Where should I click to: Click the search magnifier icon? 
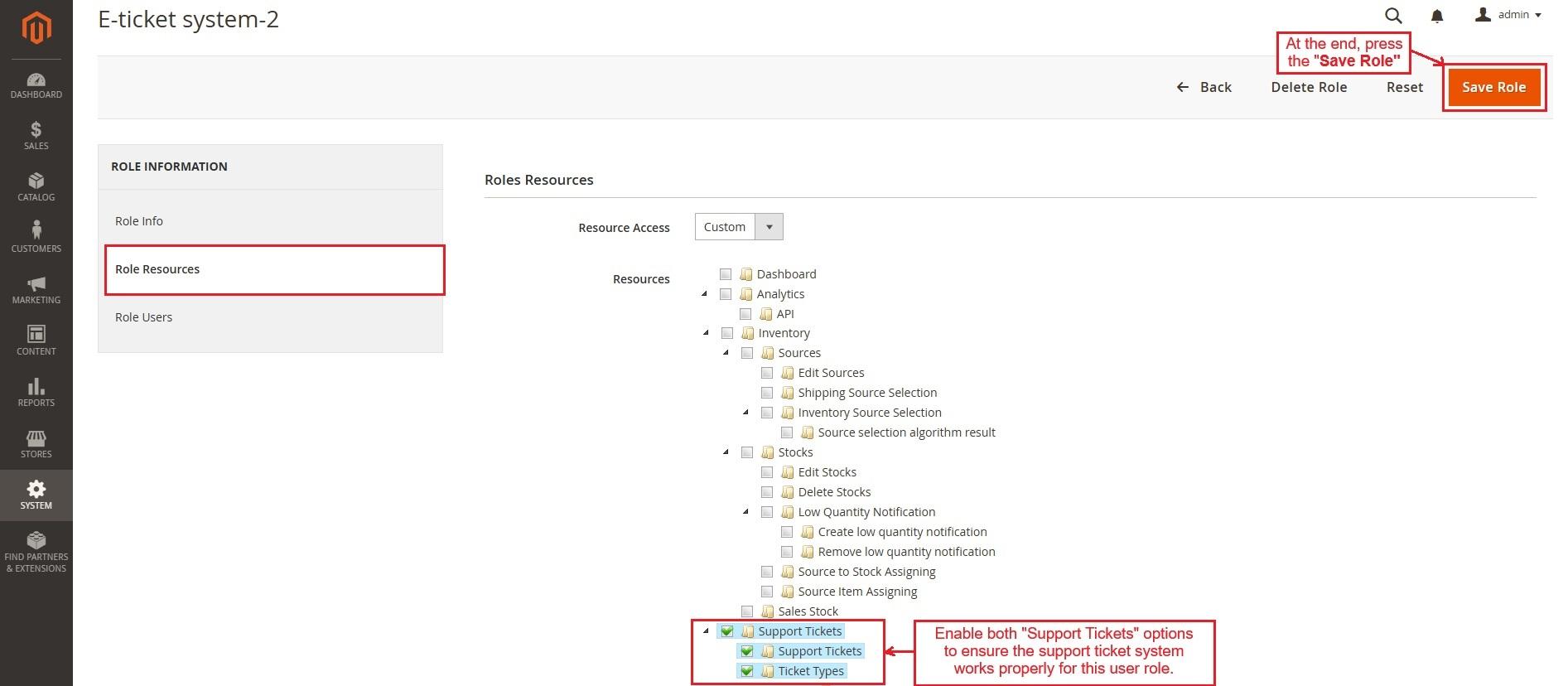(x=1393, y=16)
